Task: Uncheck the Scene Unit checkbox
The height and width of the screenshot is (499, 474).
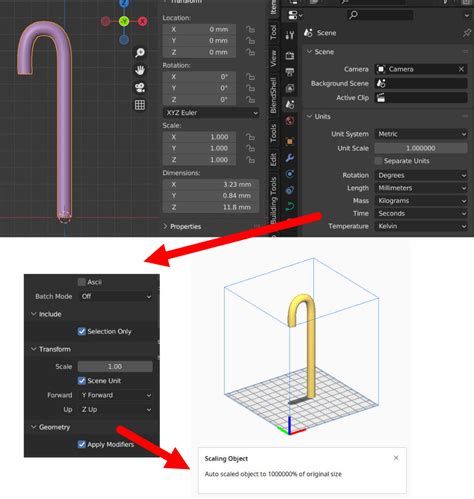Action: [x=82, y=381]
